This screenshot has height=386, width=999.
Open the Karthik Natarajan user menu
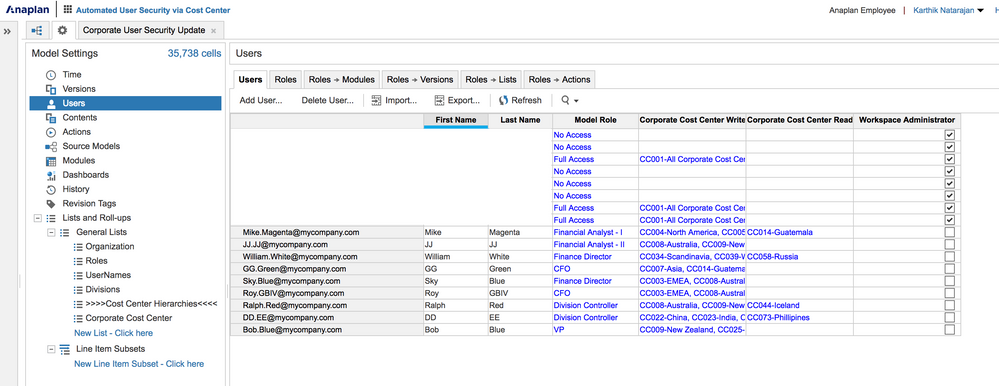pyautogui.click(x=948, y=10)
